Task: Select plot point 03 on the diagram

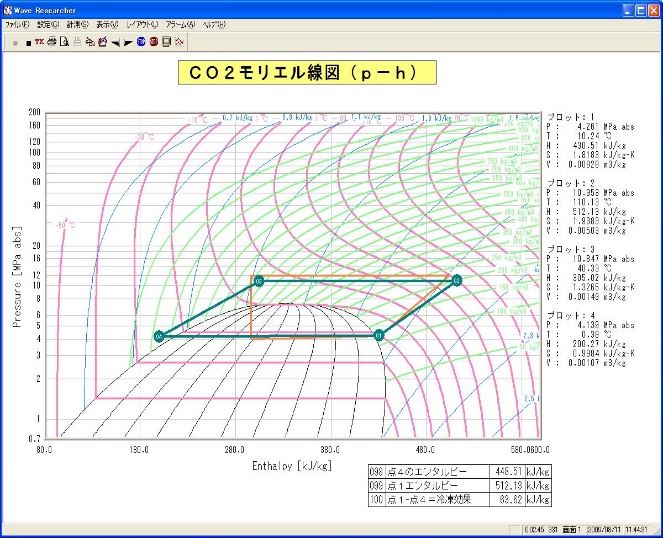Action: [259, 281]
